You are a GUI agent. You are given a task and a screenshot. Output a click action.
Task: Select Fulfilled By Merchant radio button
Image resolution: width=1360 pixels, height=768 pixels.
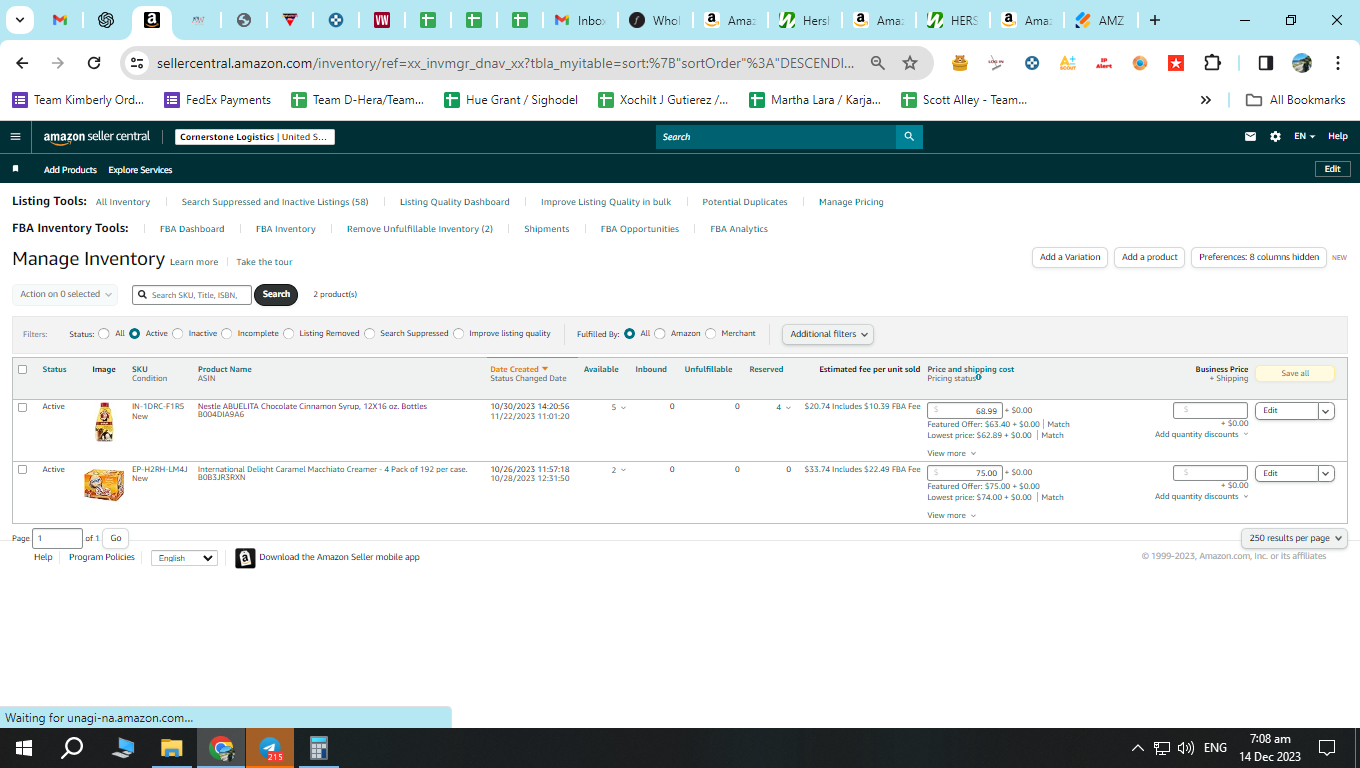point(711,334)
